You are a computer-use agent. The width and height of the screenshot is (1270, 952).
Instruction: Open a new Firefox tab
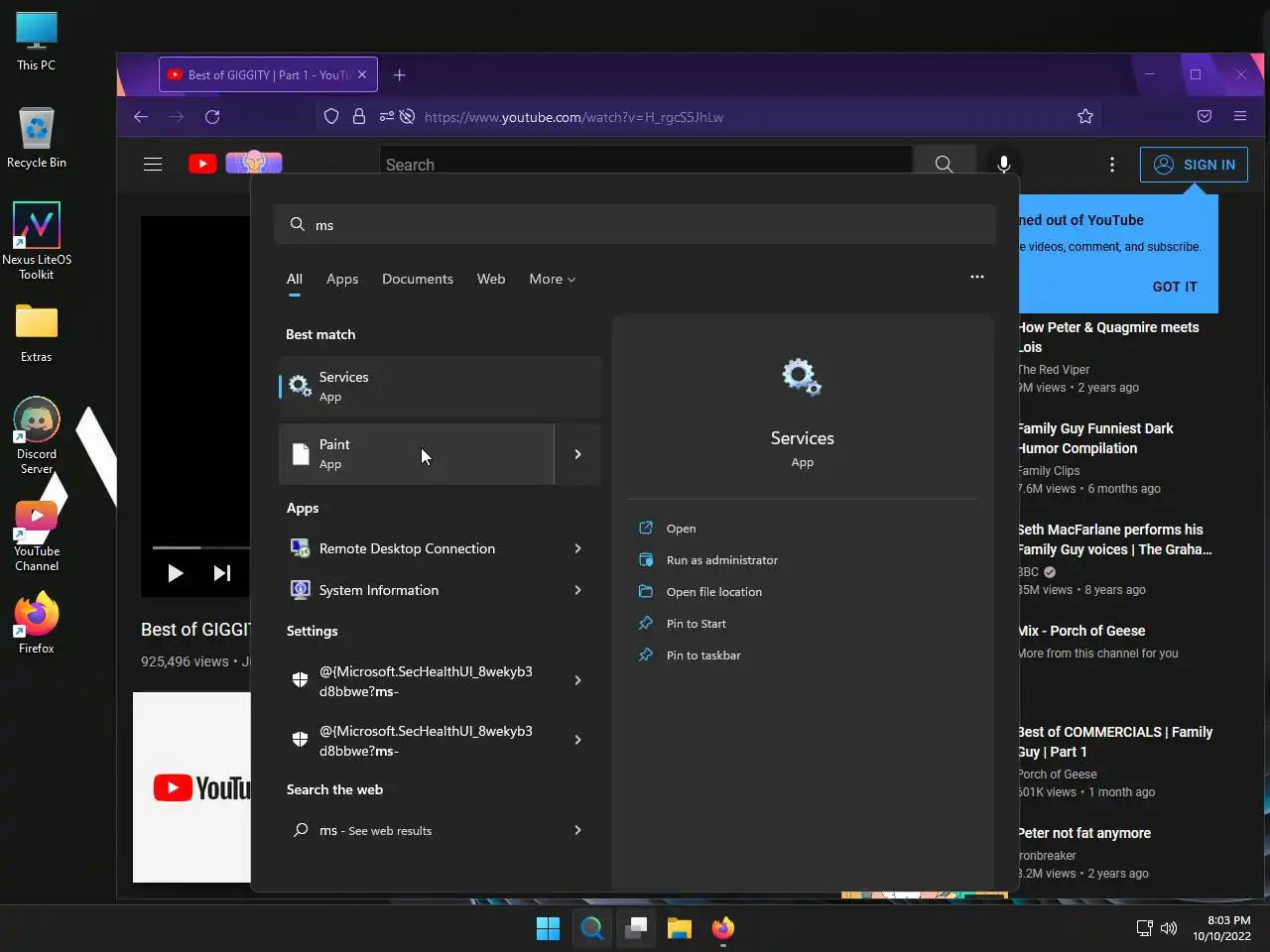[x=399, y=75]
